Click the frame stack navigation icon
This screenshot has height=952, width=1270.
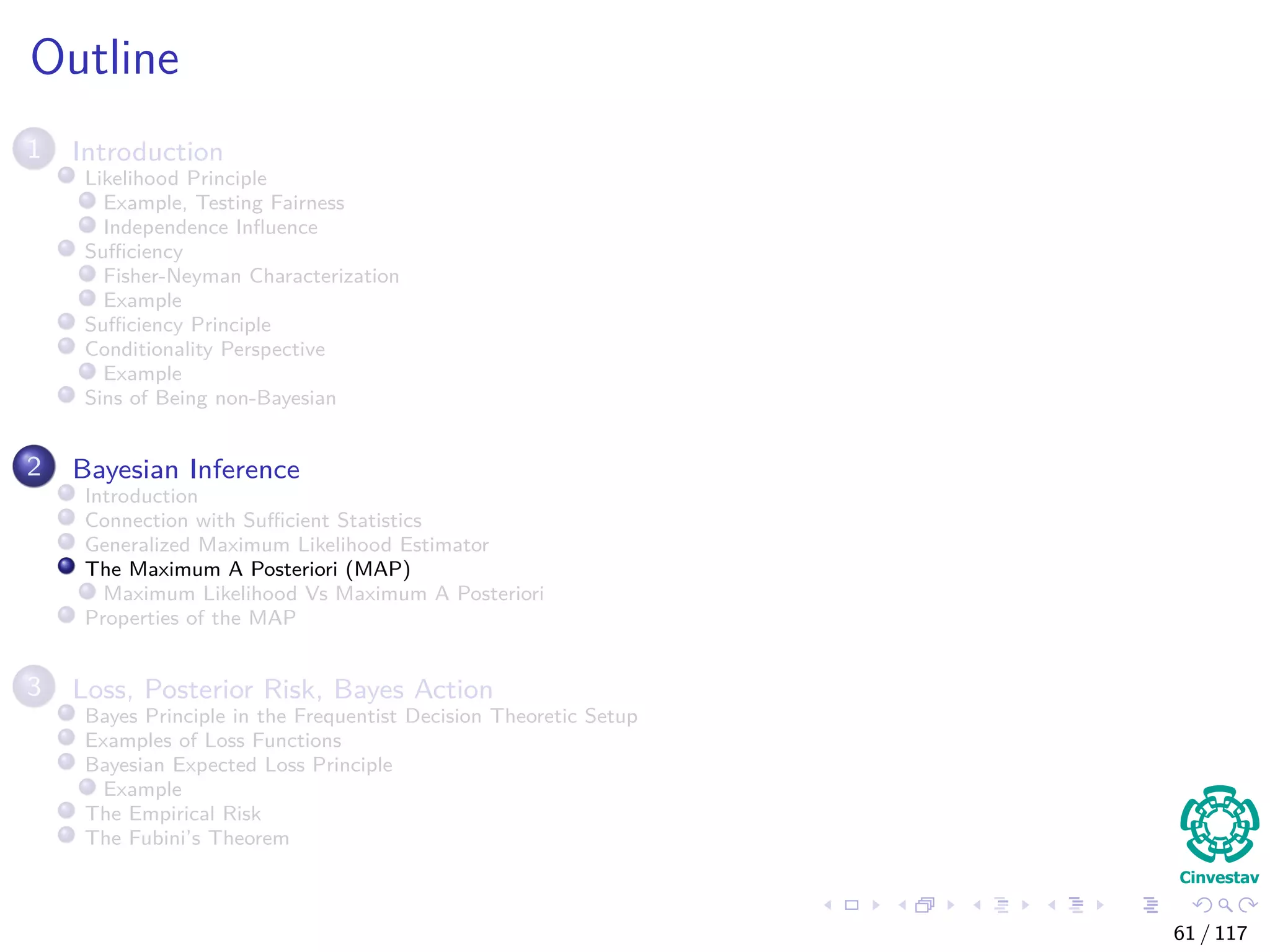(925, 905)
